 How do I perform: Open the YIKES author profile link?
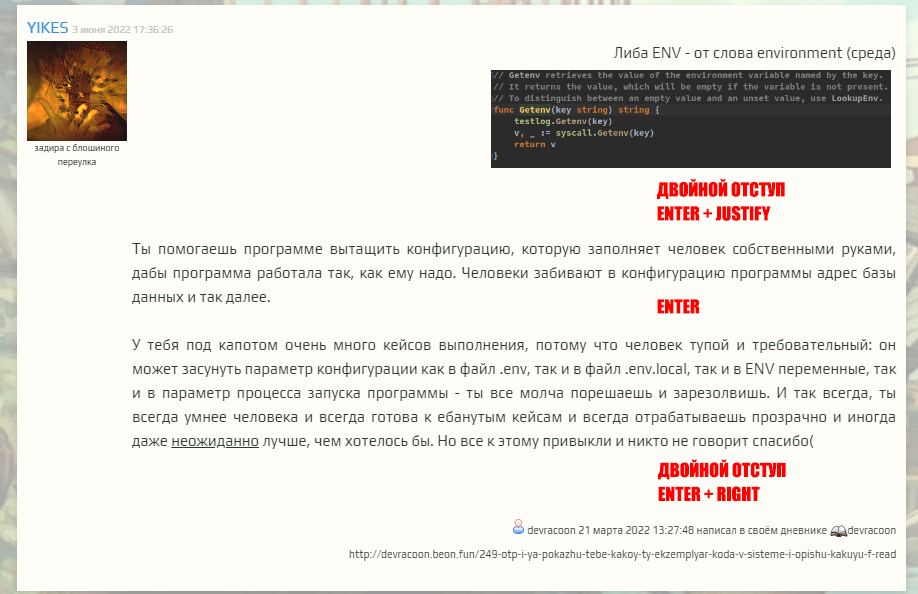point(47,28)
